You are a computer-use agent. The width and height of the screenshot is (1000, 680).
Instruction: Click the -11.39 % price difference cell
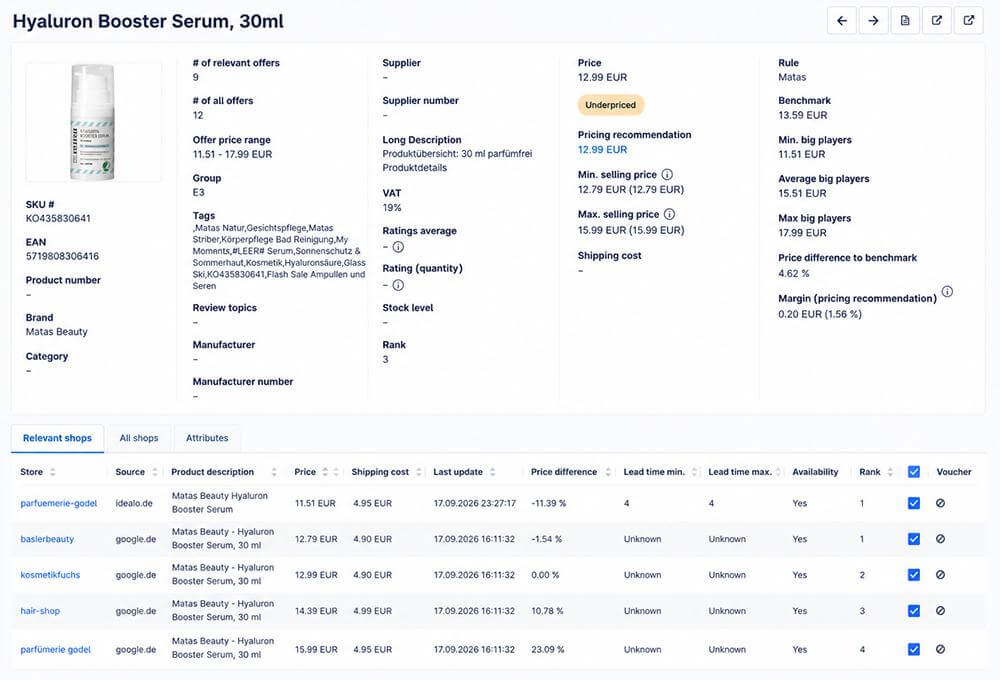[x=548, y=503]
